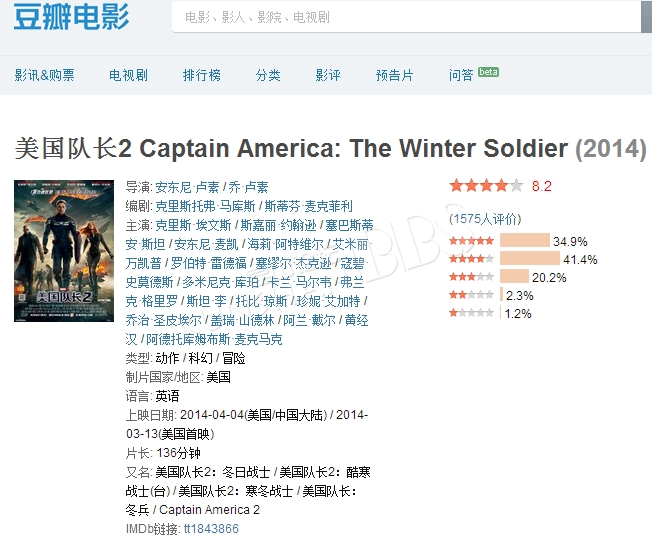Click the 41.4% four-star rating bar
This screenshot has width=652, height=543.
pos(530,259)
